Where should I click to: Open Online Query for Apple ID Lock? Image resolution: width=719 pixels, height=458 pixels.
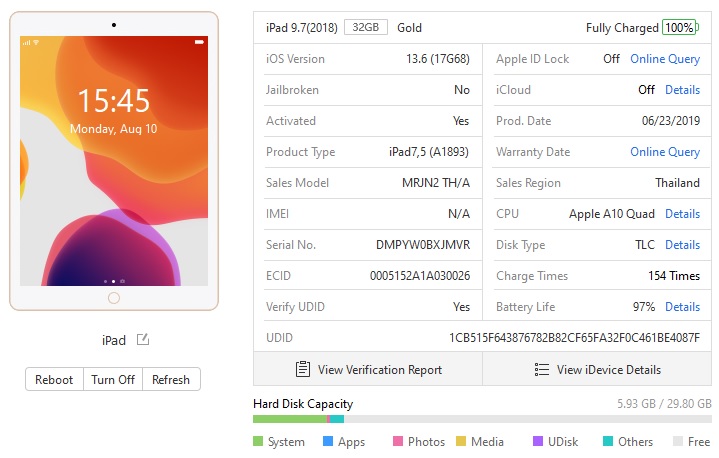pyautogui.click(x=665, y=59)
